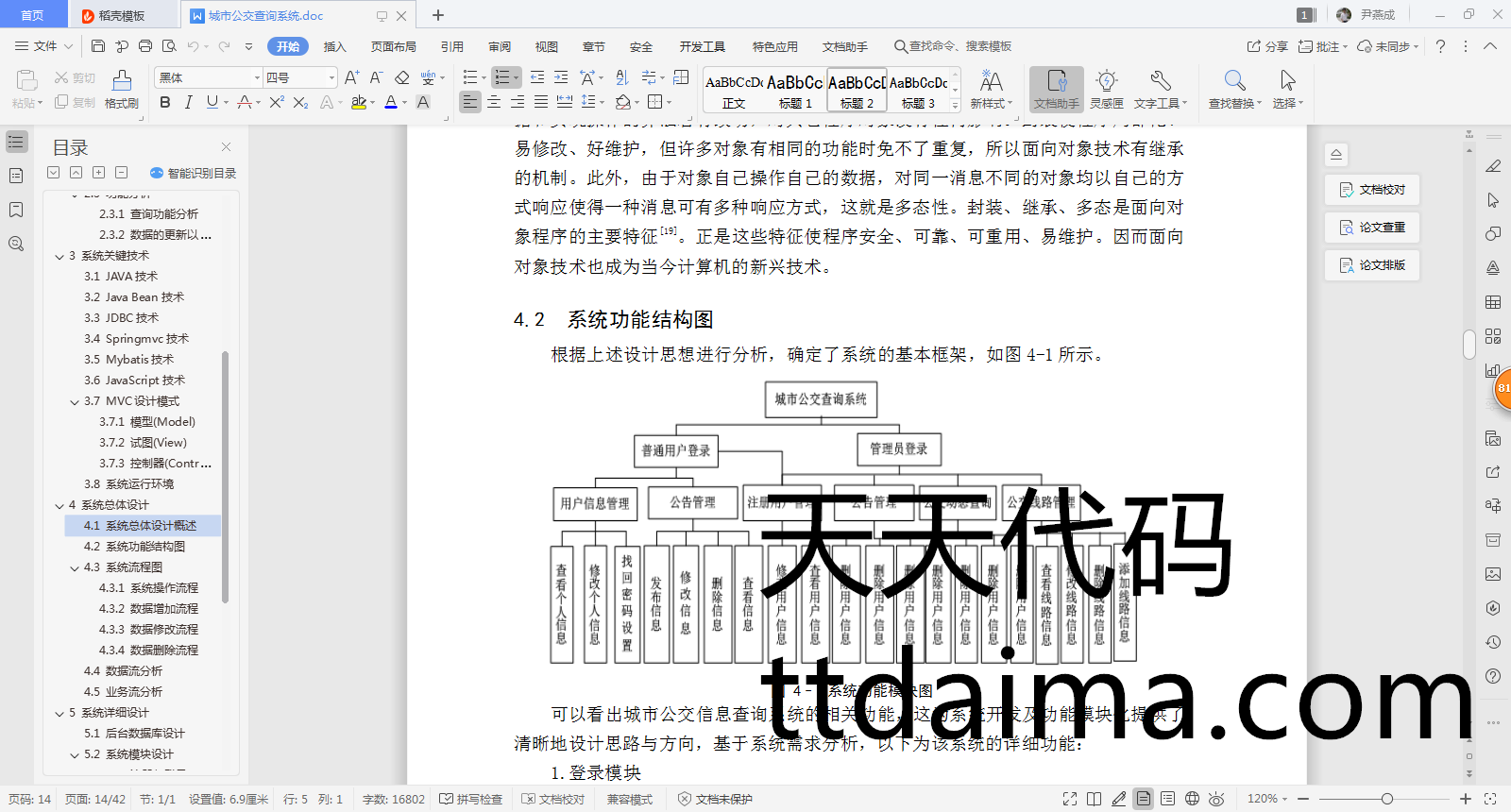
Task: Open the bookmark icon in left sidebar
Action: [x=16, y=210]
